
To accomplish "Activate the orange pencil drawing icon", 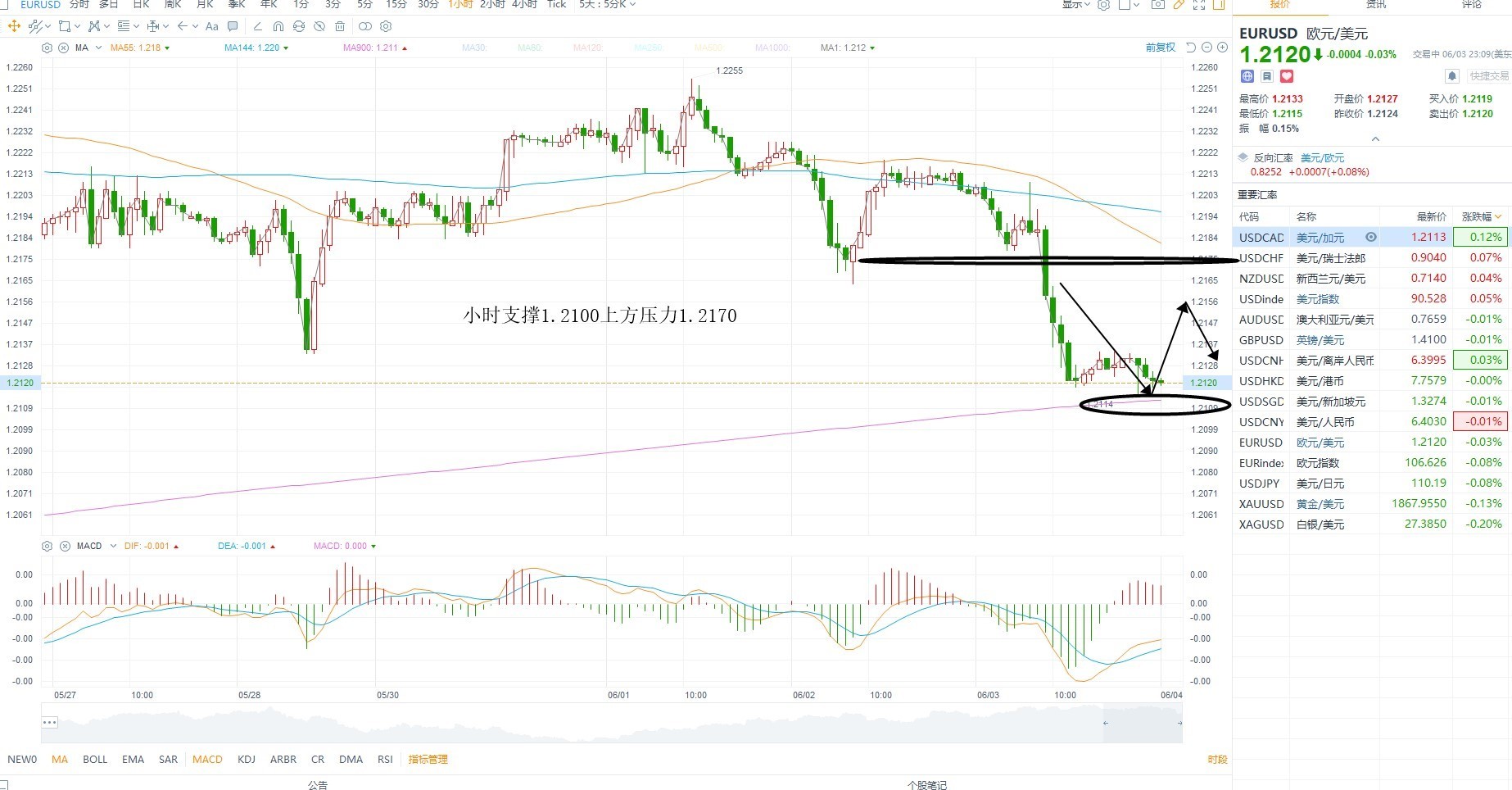I will point(1179,4).
